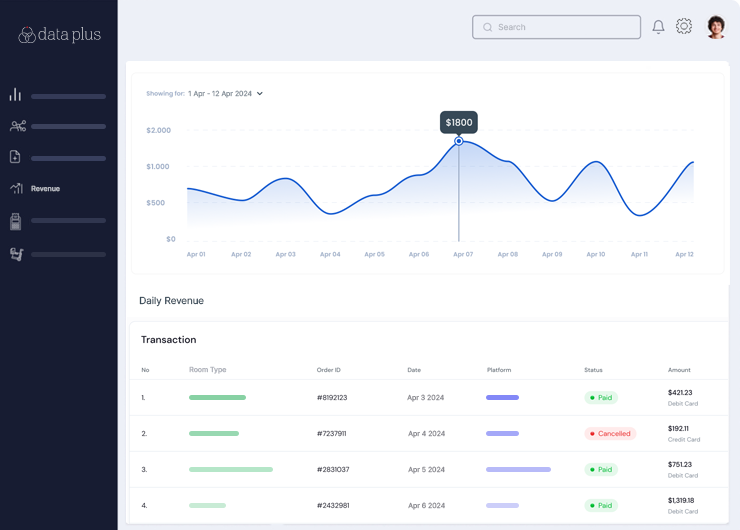740x530 pixels.
Task: Click the Cancelled status badge
Action: 610,434
